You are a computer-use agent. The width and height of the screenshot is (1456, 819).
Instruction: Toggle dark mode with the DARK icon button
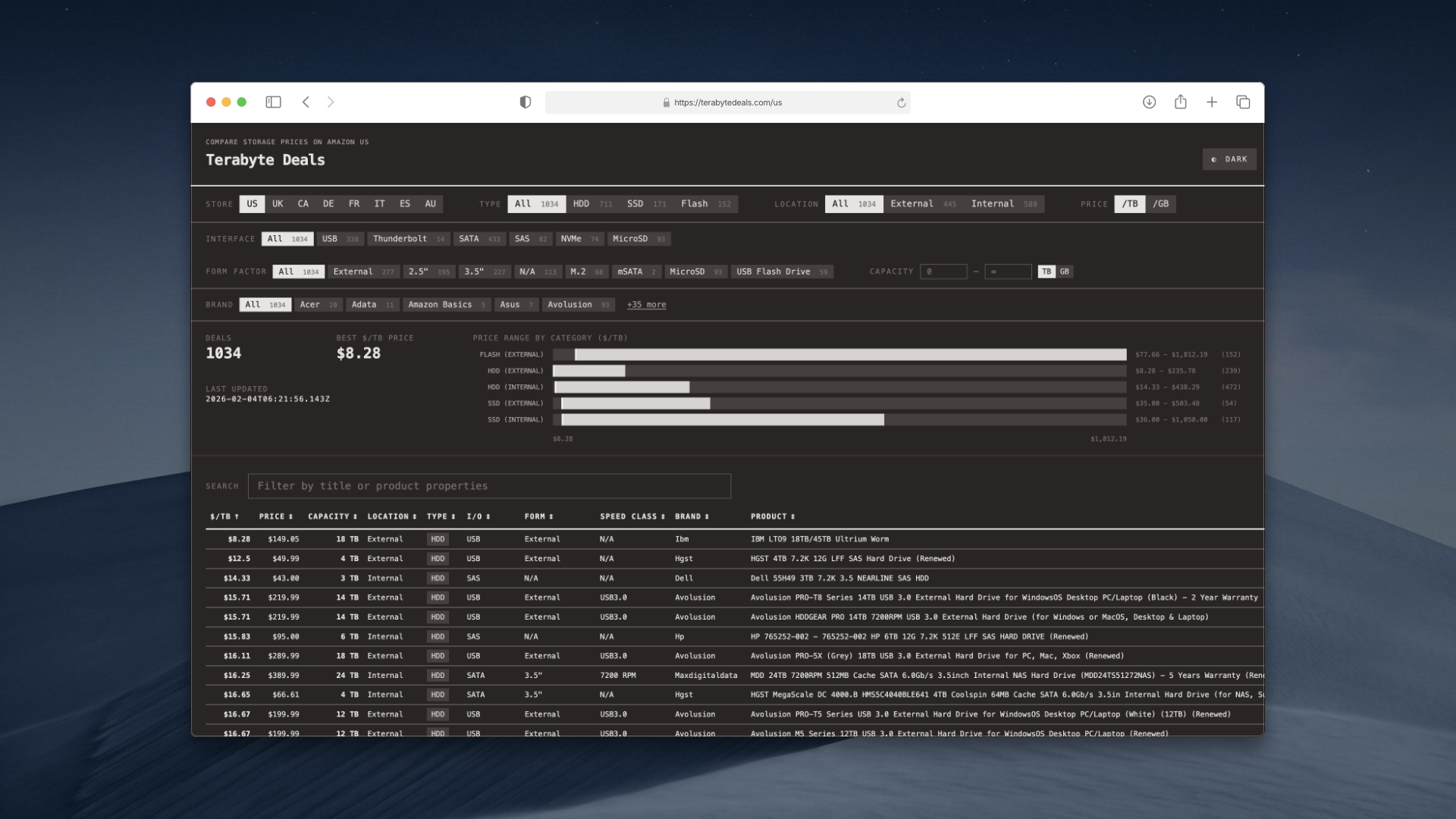click(x=1228, y=159)
